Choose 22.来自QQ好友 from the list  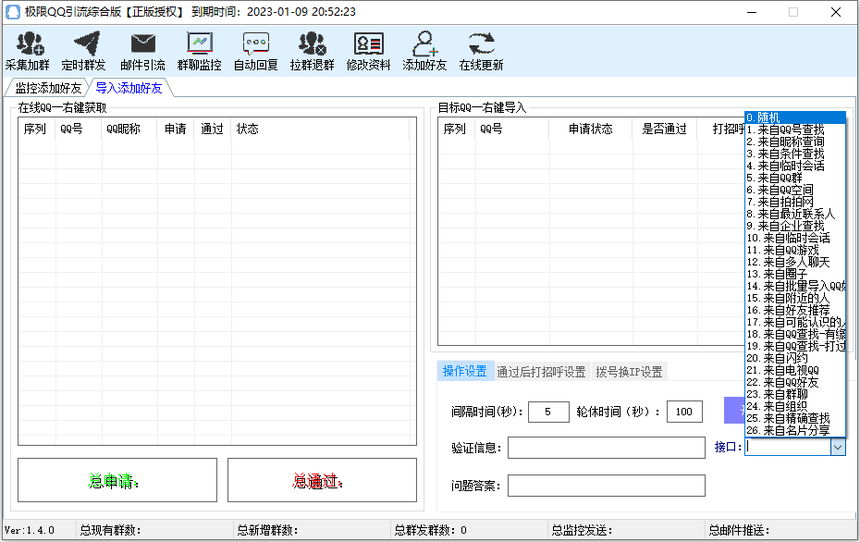pos(795,382)
